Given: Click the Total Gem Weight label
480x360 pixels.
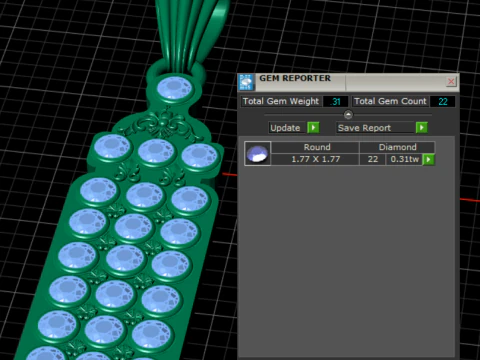Looking at the screenshot, I should pos(281,101).
